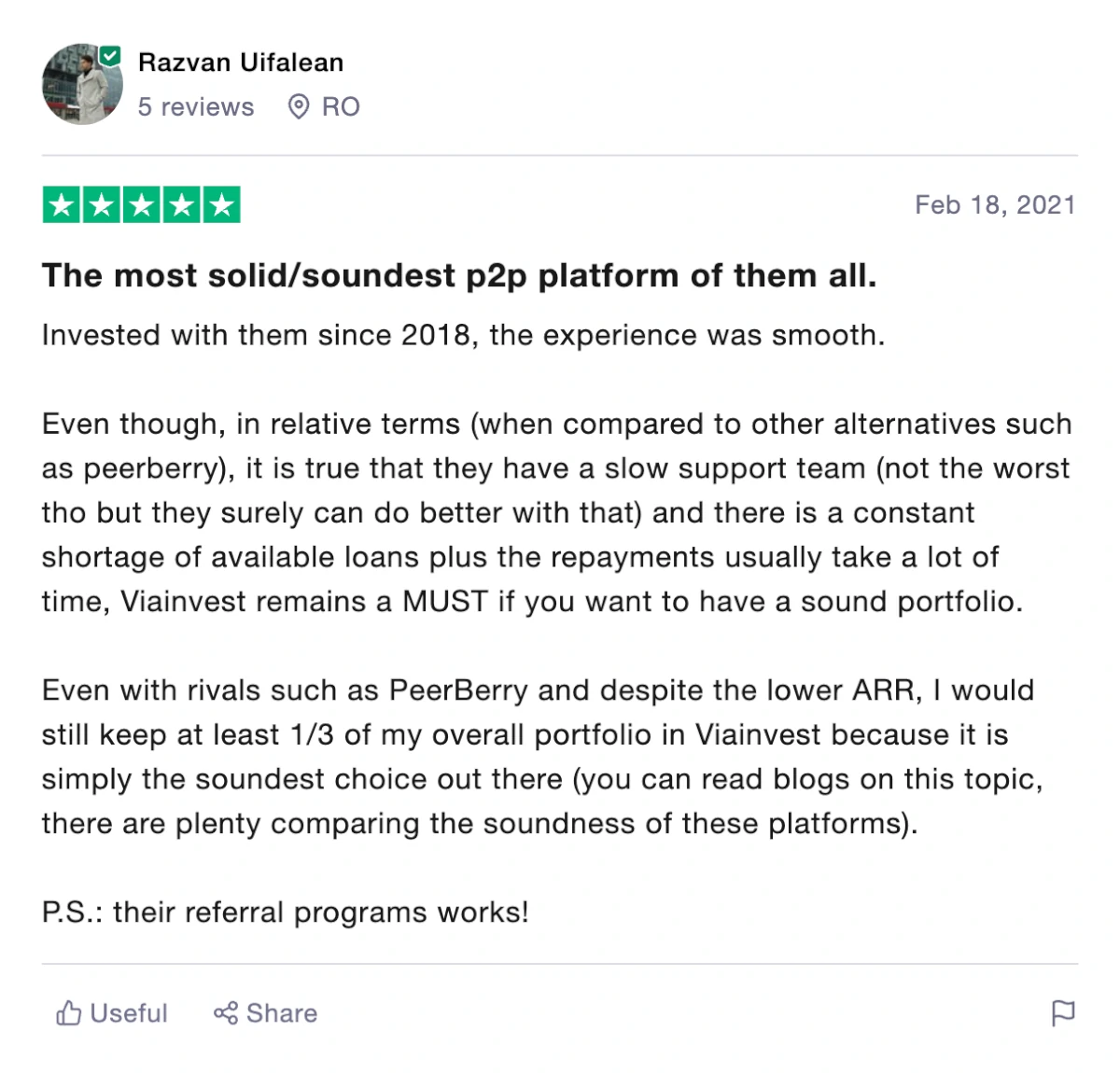Click the fourth green rating star
Screen dimensions: 1120x1073
coord(181,205)
